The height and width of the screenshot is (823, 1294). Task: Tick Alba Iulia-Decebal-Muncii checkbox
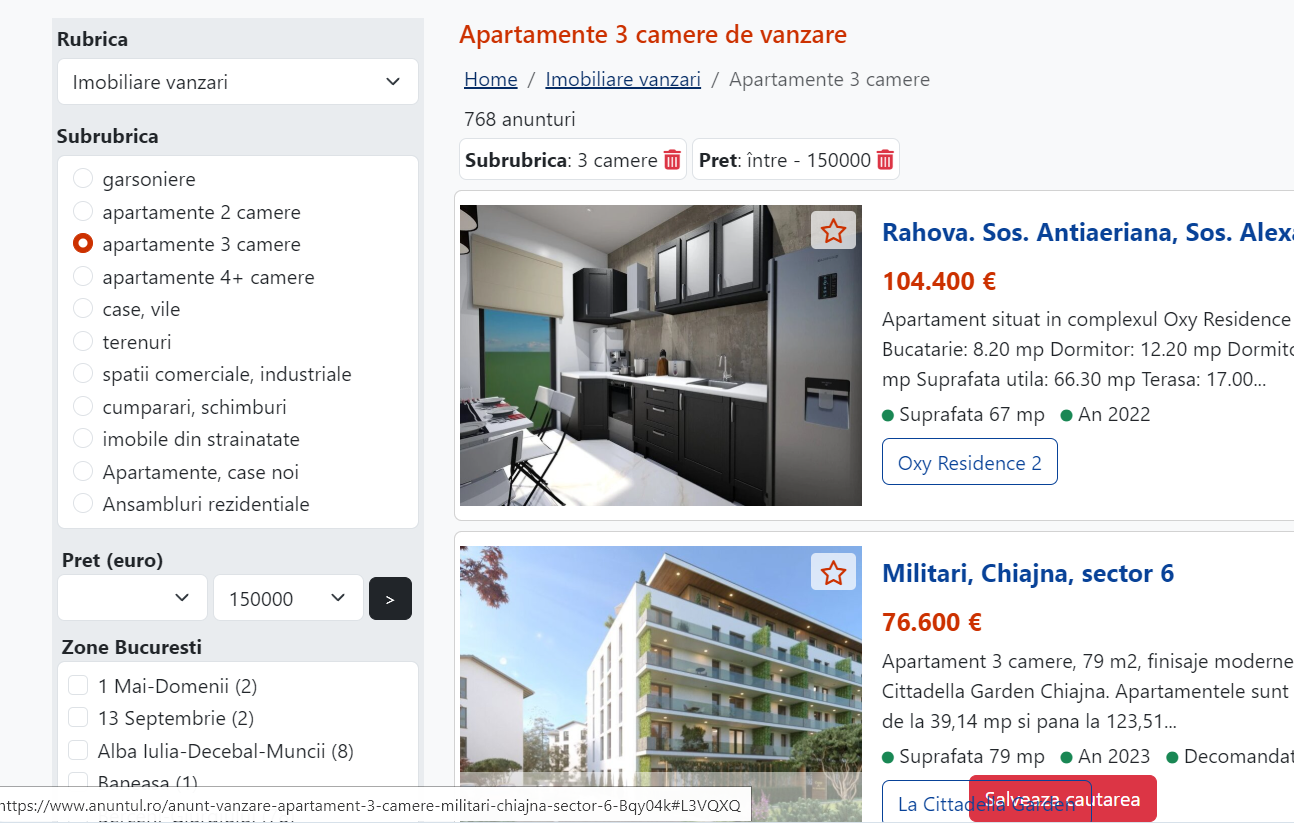[x=77, y=751]
